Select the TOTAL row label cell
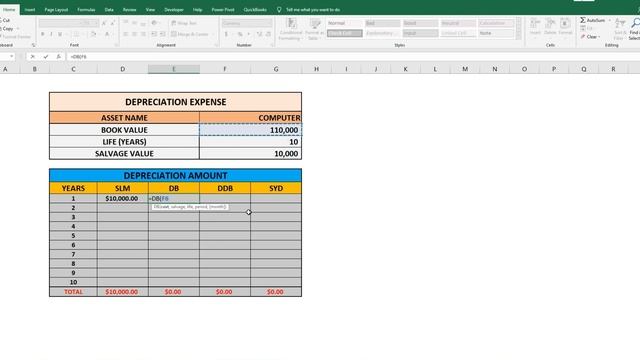Image resolution: width=640 pixels, height=360 pixels. click(73, 292)
